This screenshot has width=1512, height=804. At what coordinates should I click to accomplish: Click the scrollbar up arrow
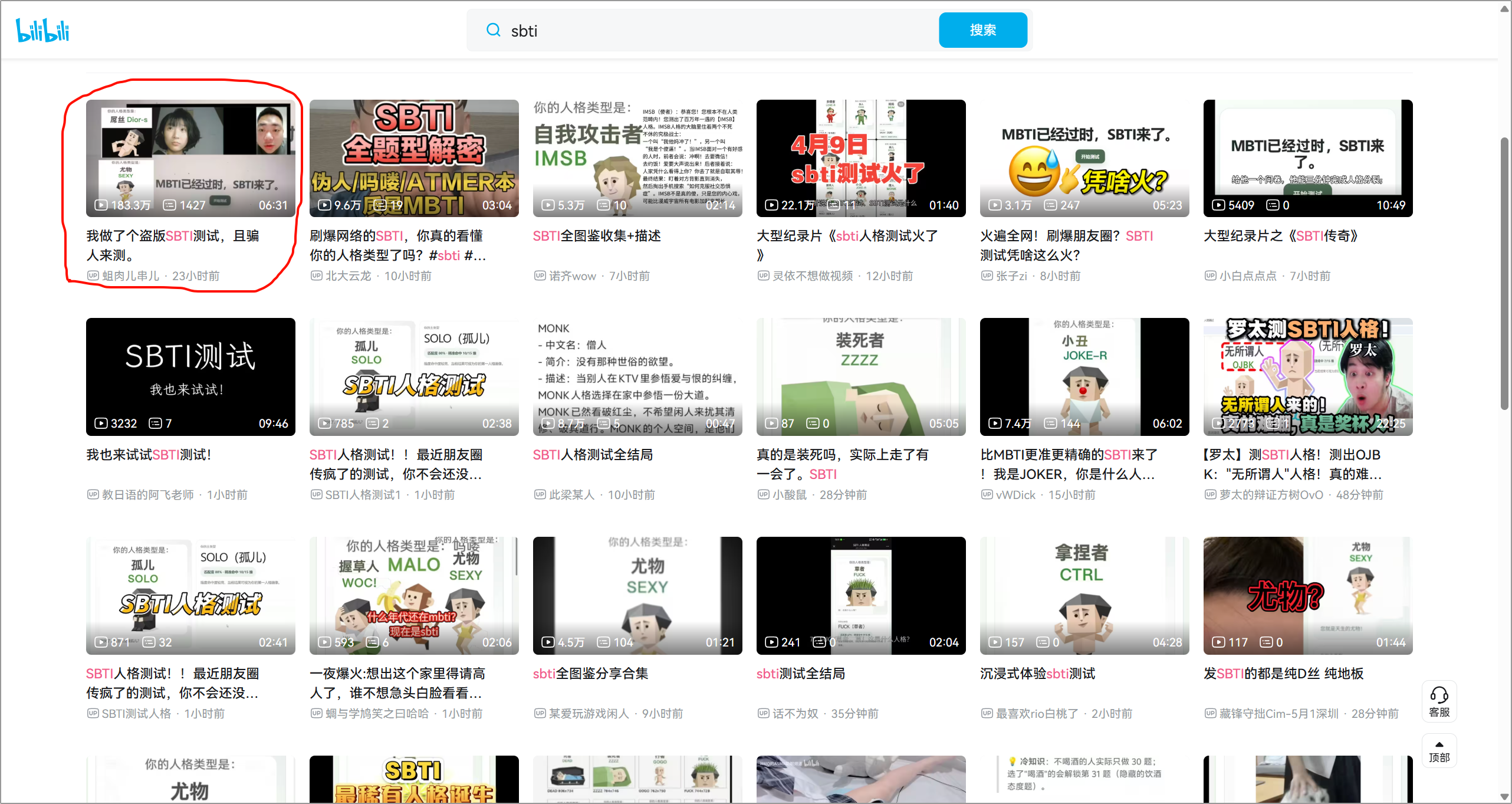click(x=1505, y=8)
